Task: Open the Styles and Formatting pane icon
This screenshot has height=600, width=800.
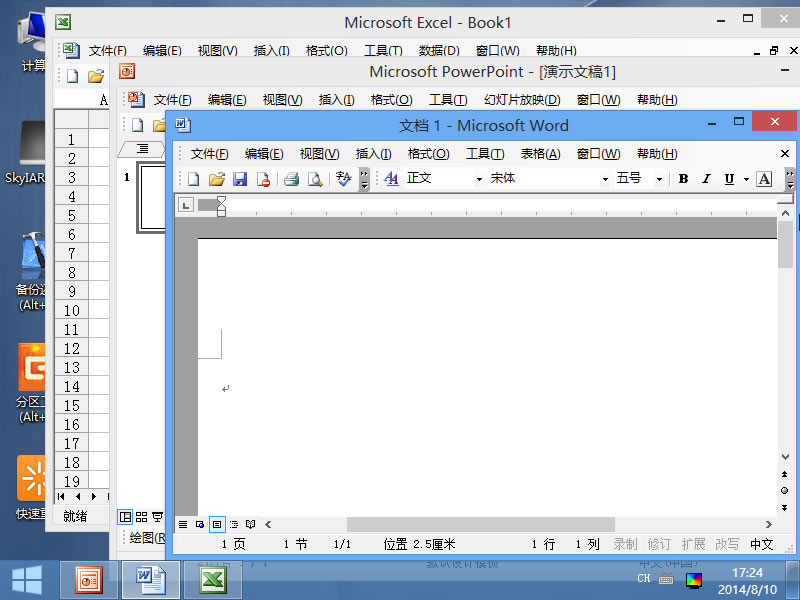Action: [x=391, y=179]
